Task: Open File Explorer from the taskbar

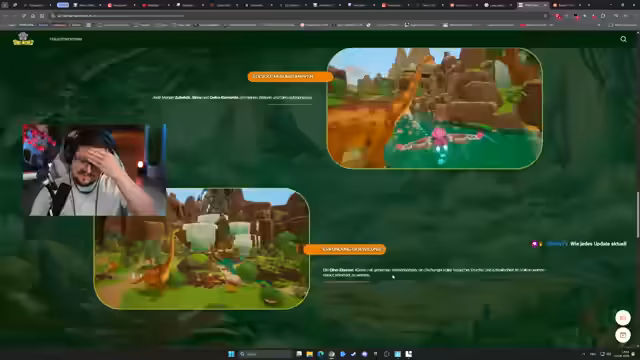Action: click(x=309, y=354)
